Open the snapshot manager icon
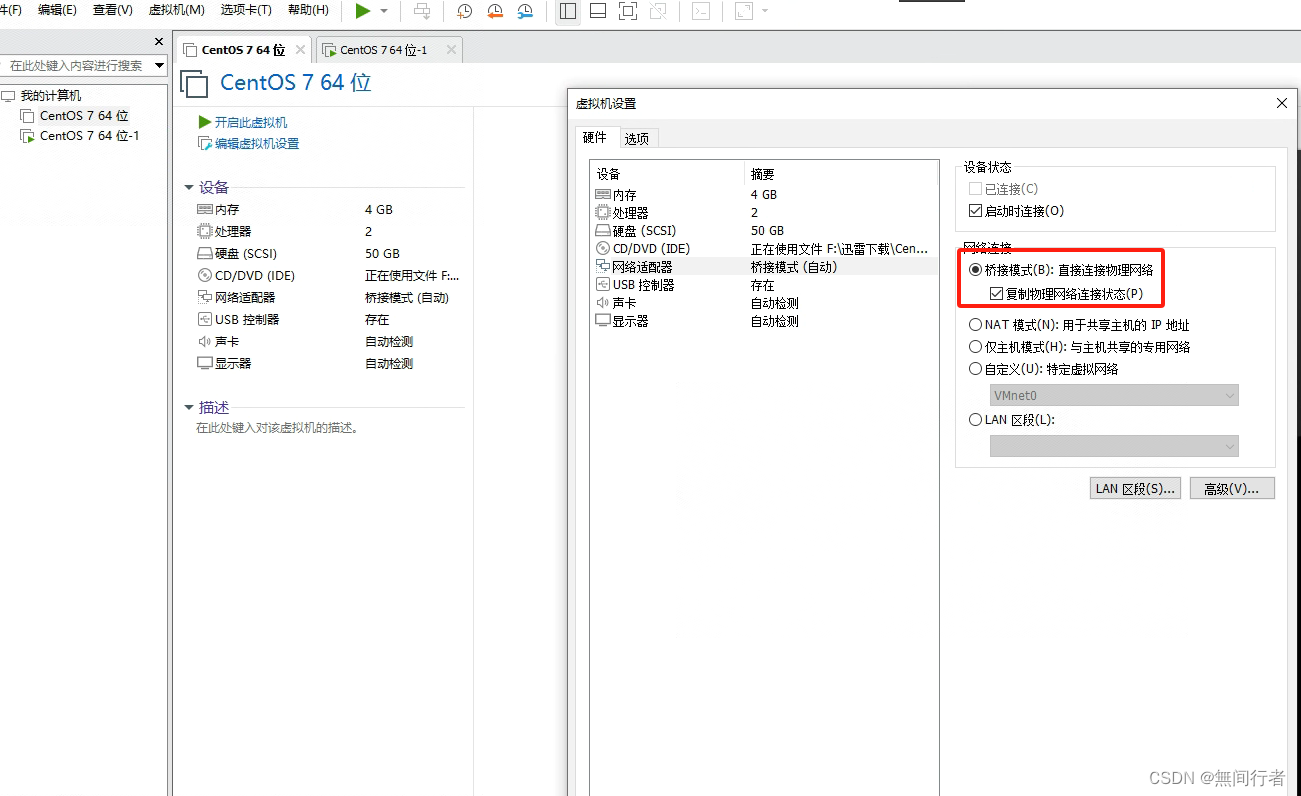This screenshot has width=1301, height=796. click(x=525, y=11)
